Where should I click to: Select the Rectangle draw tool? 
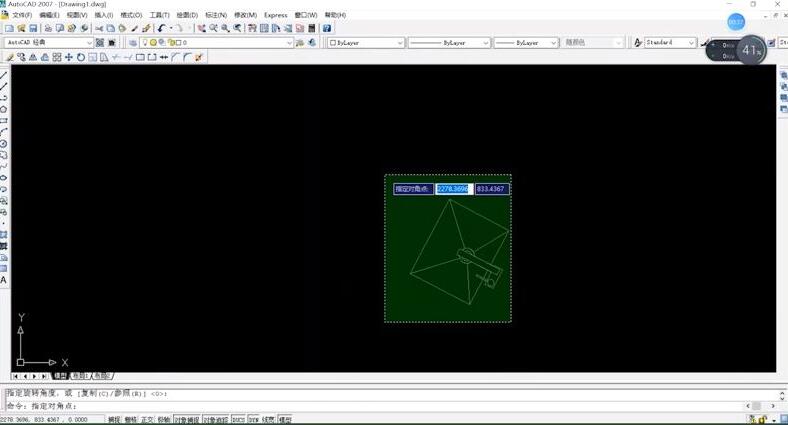pyautogui.click(x=4, y=121)
